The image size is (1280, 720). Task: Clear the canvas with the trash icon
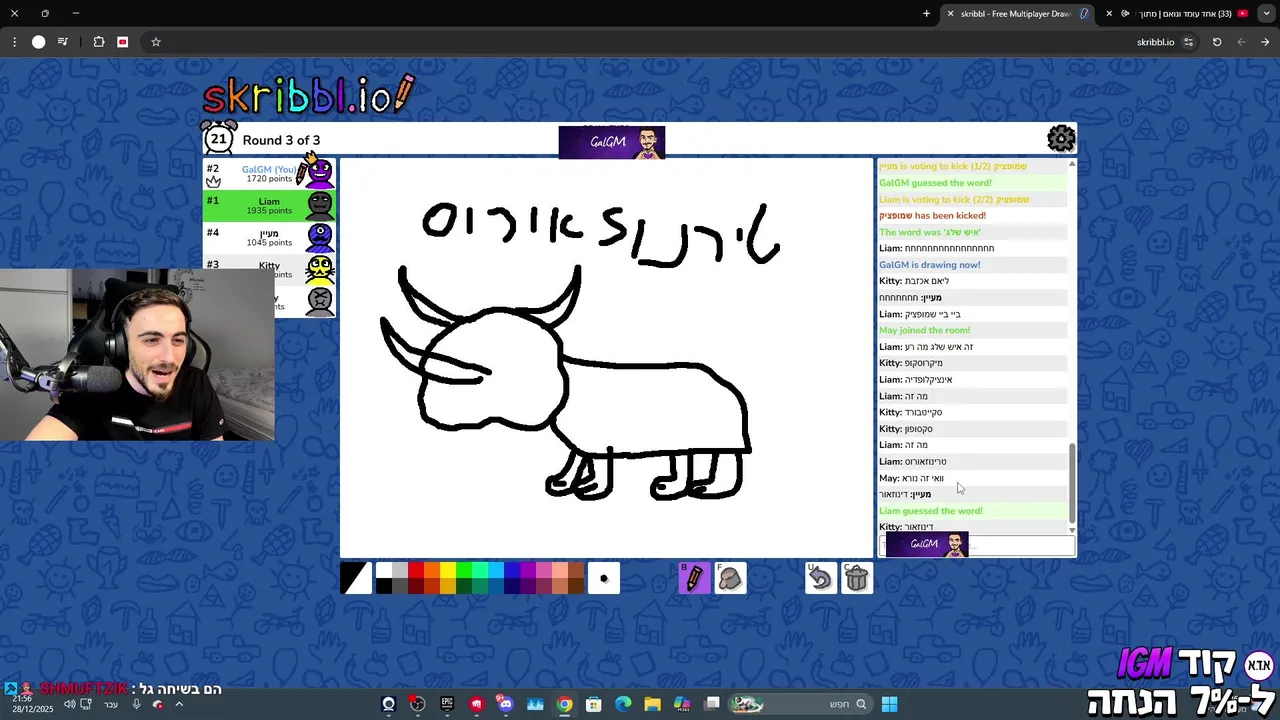[x=857, y=578]
